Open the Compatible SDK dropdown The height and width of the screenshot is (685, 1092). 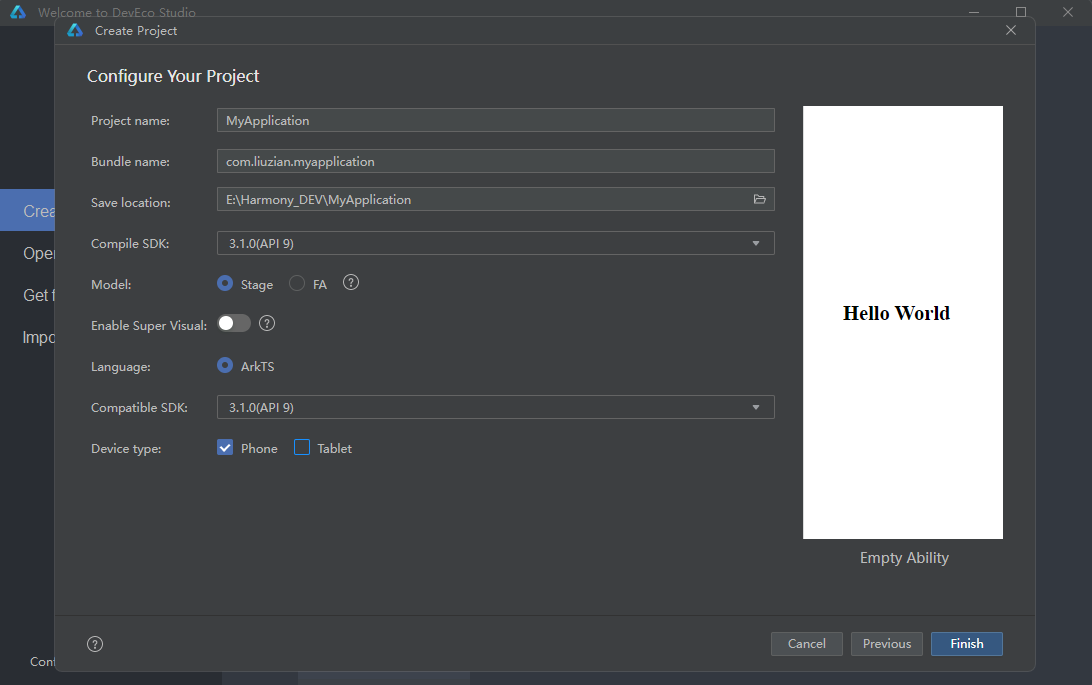496,407
